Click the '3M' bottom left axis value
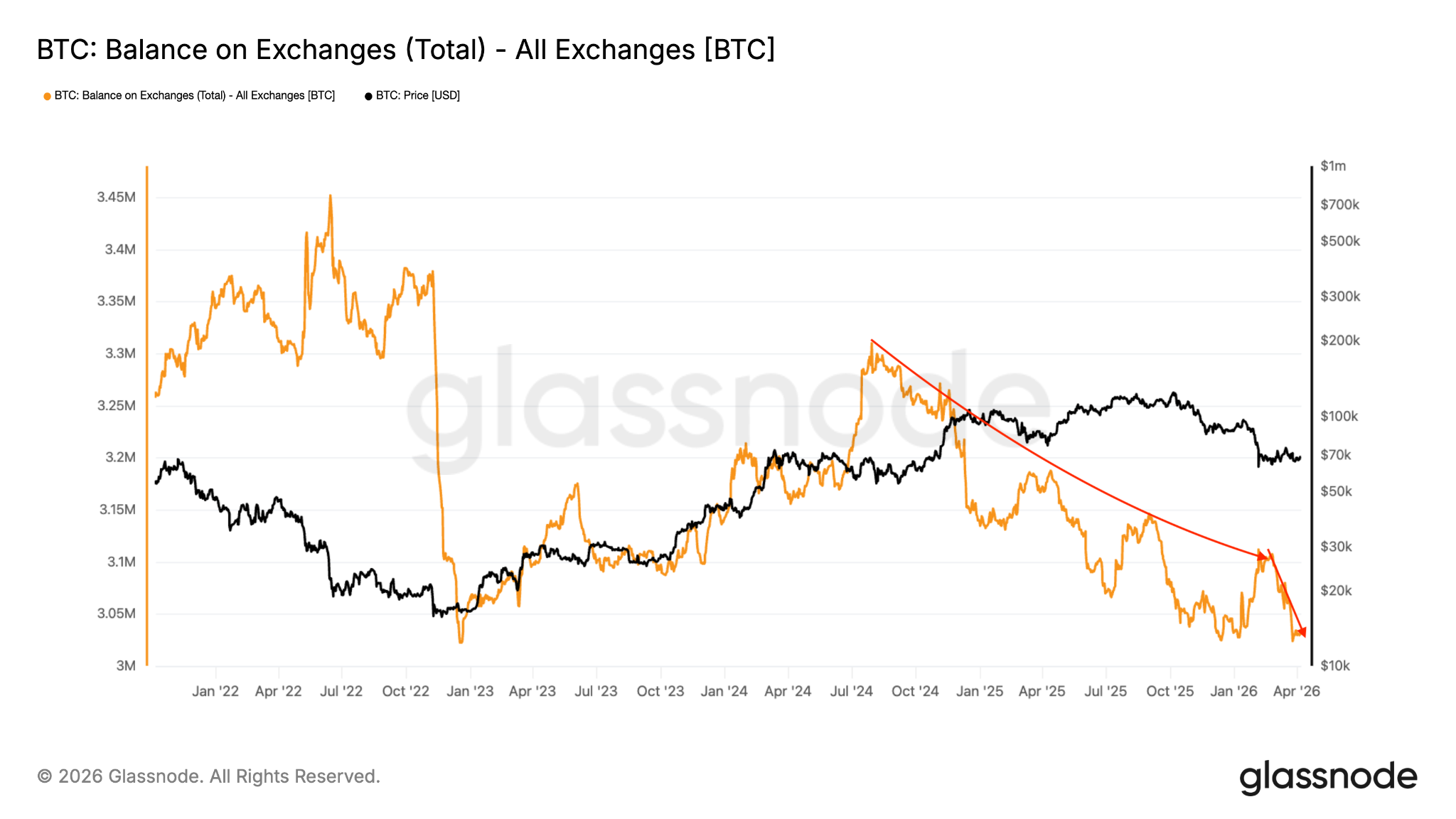 (126, 665)
